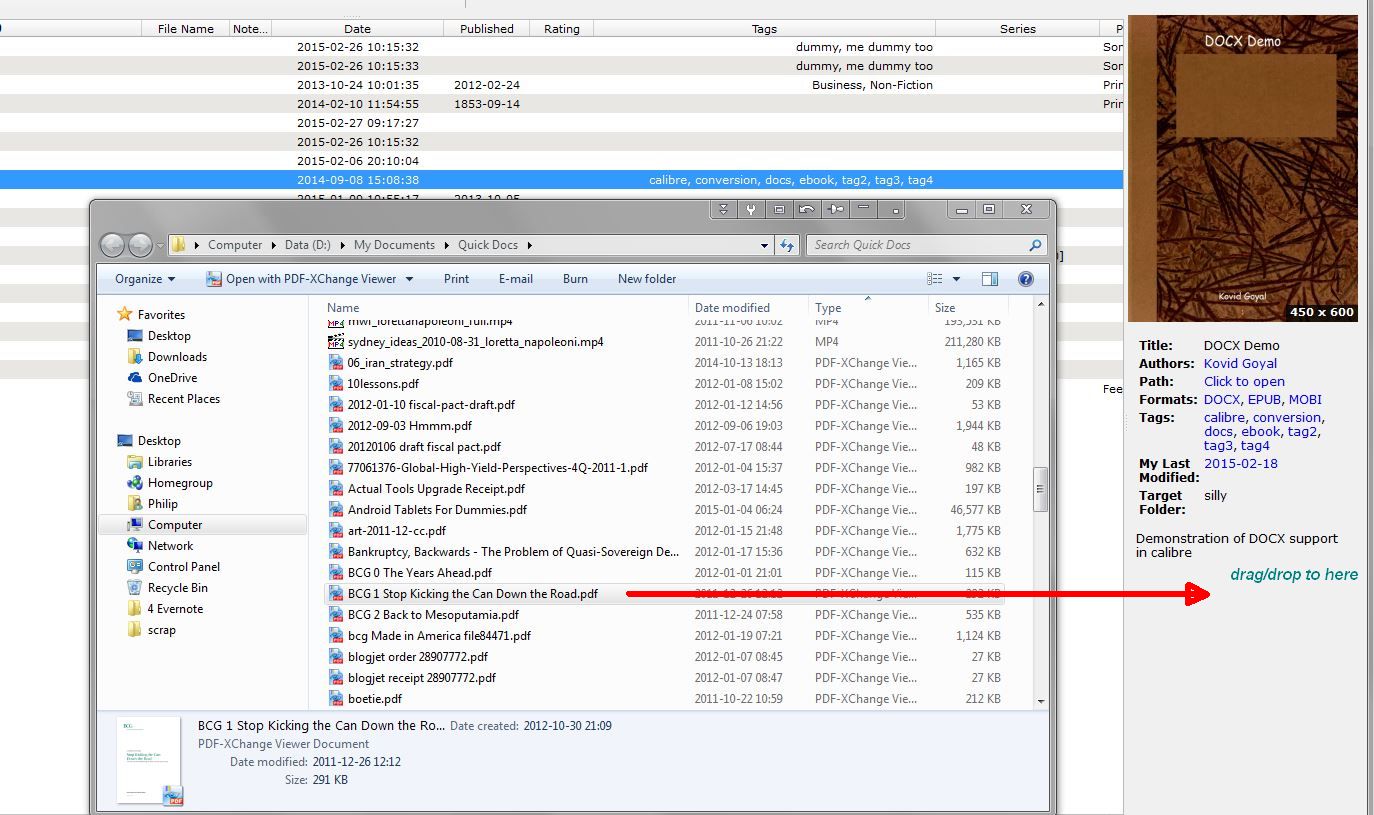Click the Rating column header in calibre
The image size is (1374, 815).
coord(562,29)
